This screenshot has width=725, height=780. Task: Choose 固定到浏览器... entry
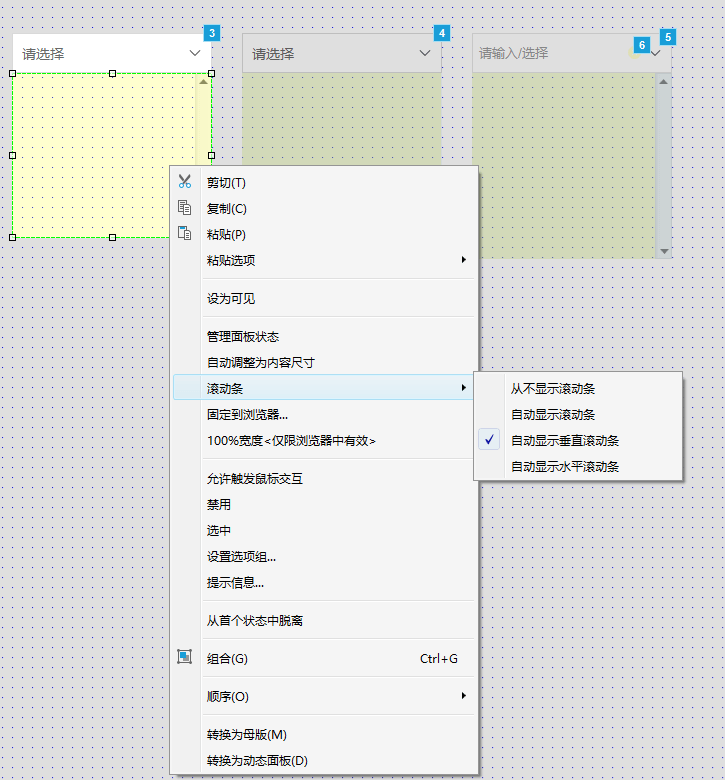[x=324, y=414]
